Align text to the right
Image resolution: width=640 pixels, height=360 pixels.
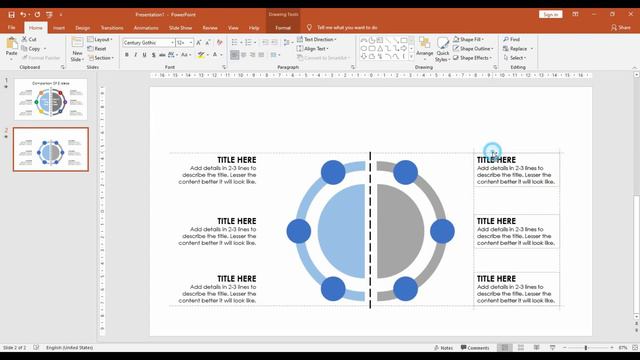tap(253, 55)
